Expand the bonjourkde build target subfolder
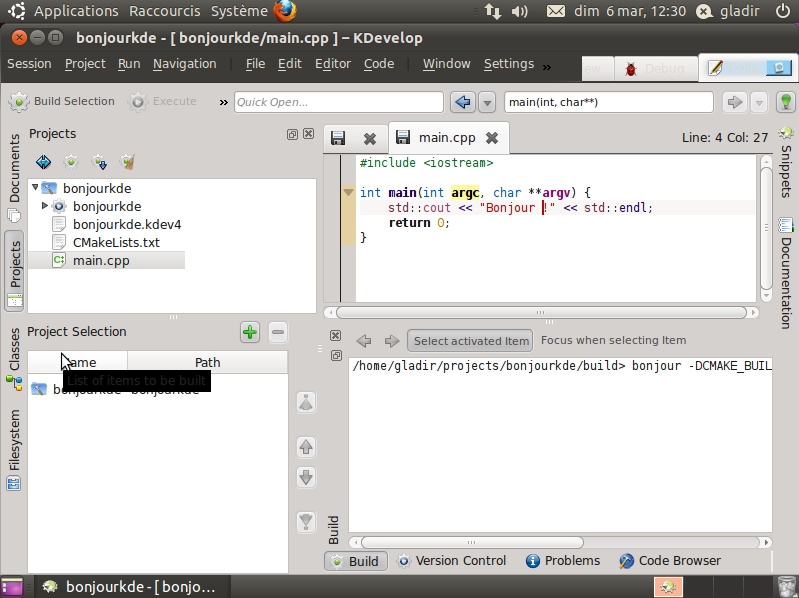 45,206
